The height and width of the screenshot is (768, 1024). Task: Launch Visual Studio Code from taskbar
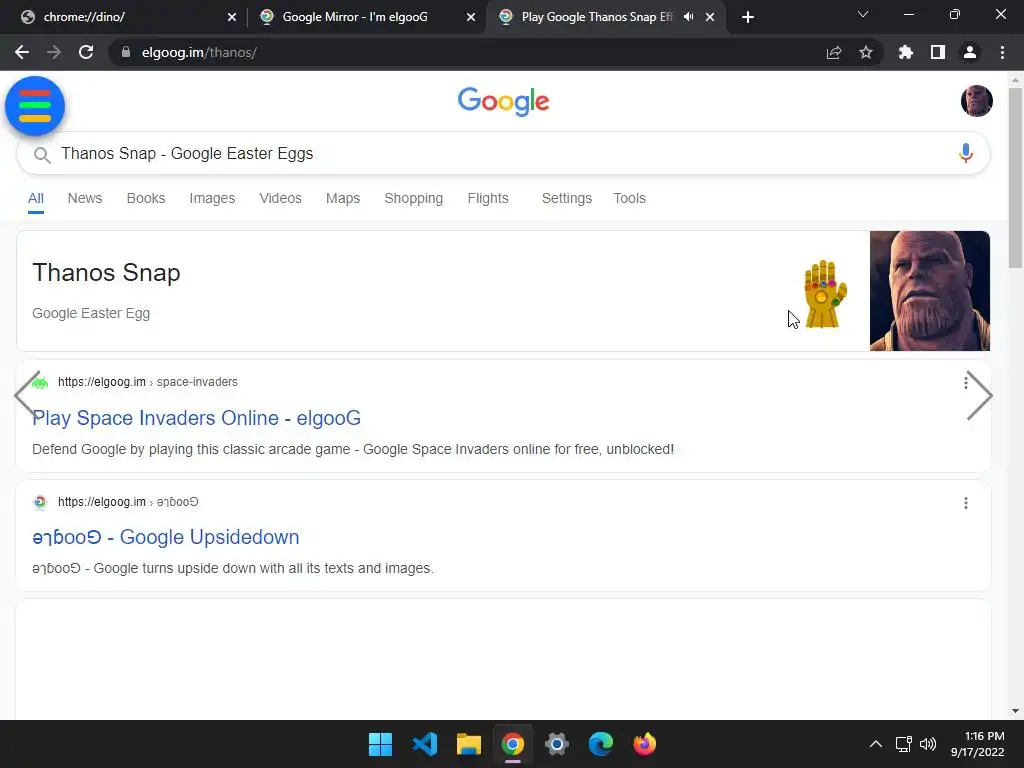tap(424, 744)
